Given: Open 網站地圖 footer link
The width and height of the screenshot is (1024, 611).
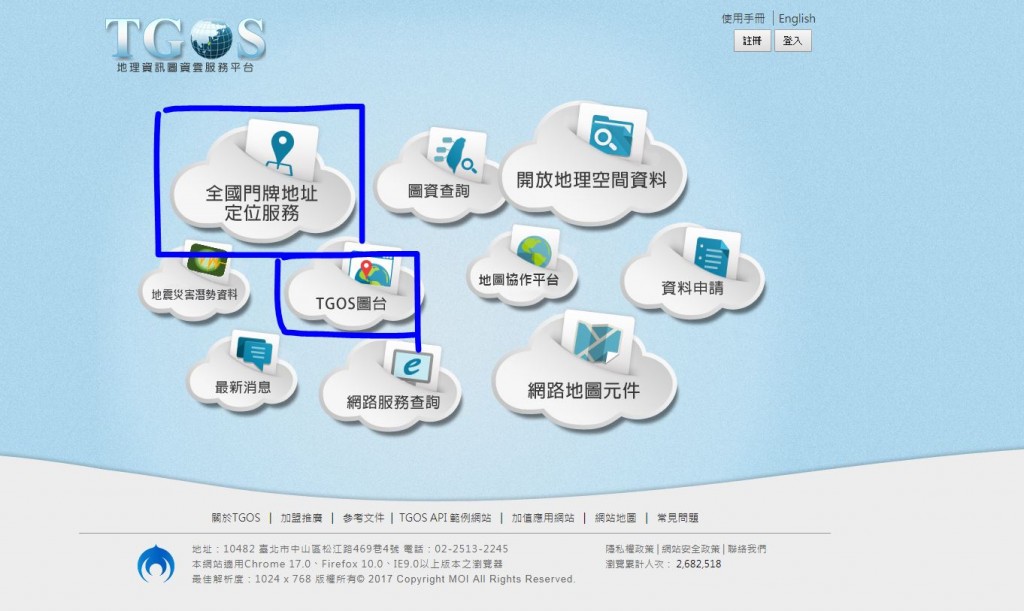Looking at the screenshot, I should tap(616, 518).
